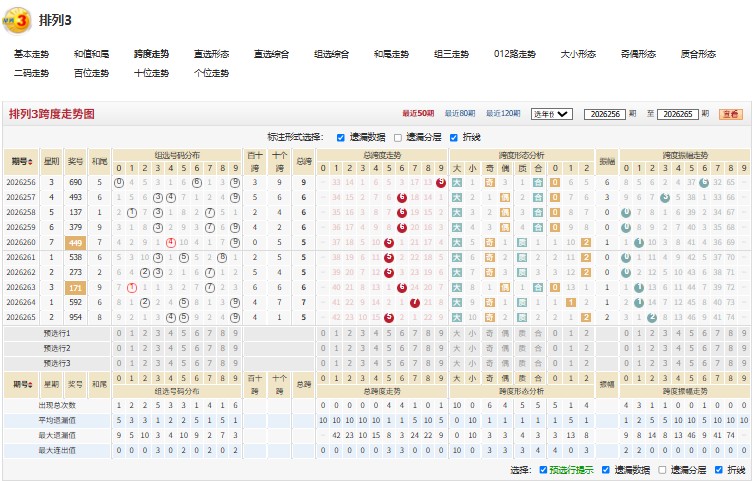The height and width of the screenshot is (481, 754).
Task: Open the 质合形态 link
Action: coord(698,54)
